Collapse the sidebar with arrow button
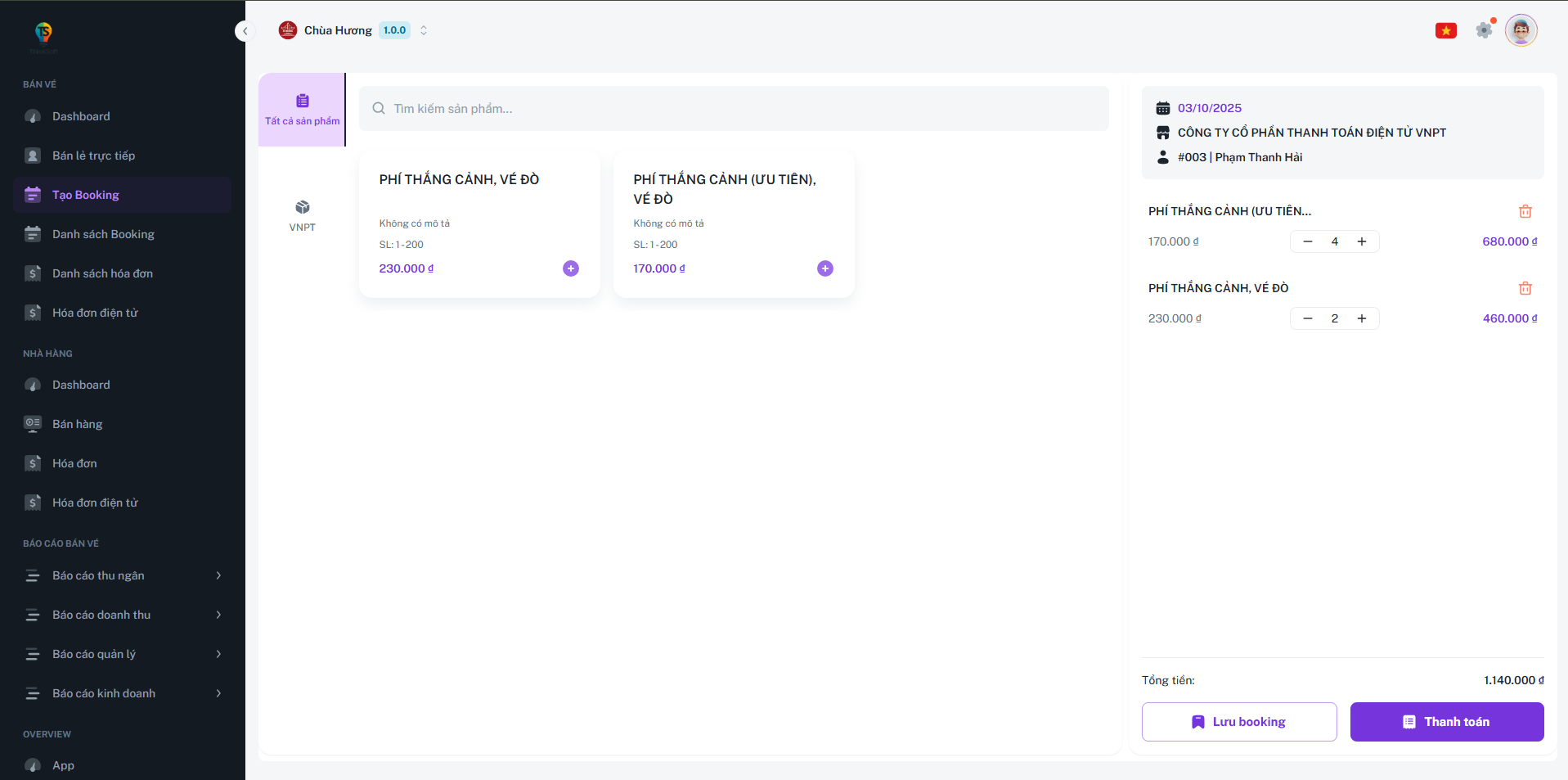Image resolution: width=1568 pixels, height=780 pixels. [x=245, y=31]
